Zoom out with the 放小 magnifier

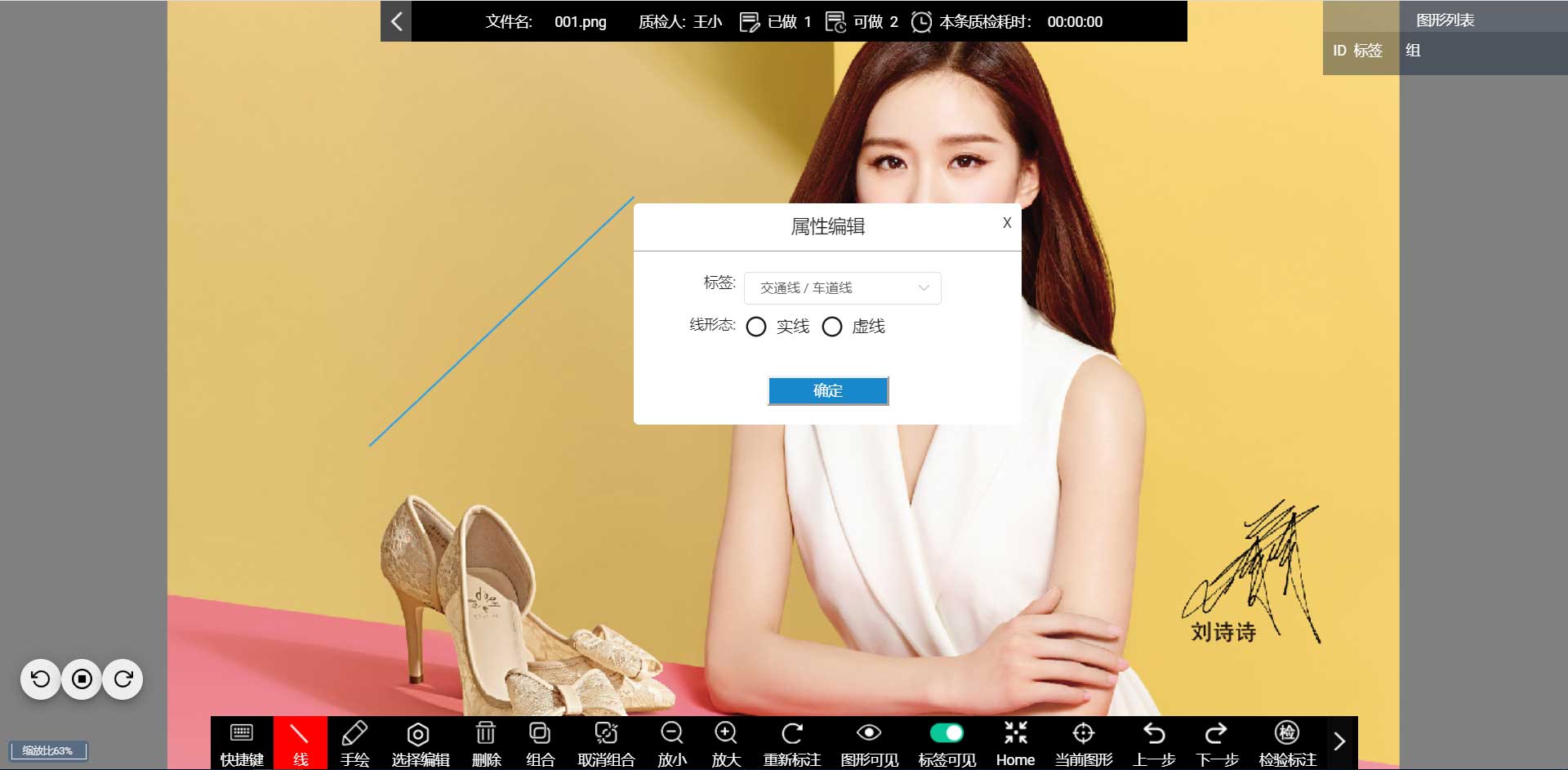[x=672, y=743]
